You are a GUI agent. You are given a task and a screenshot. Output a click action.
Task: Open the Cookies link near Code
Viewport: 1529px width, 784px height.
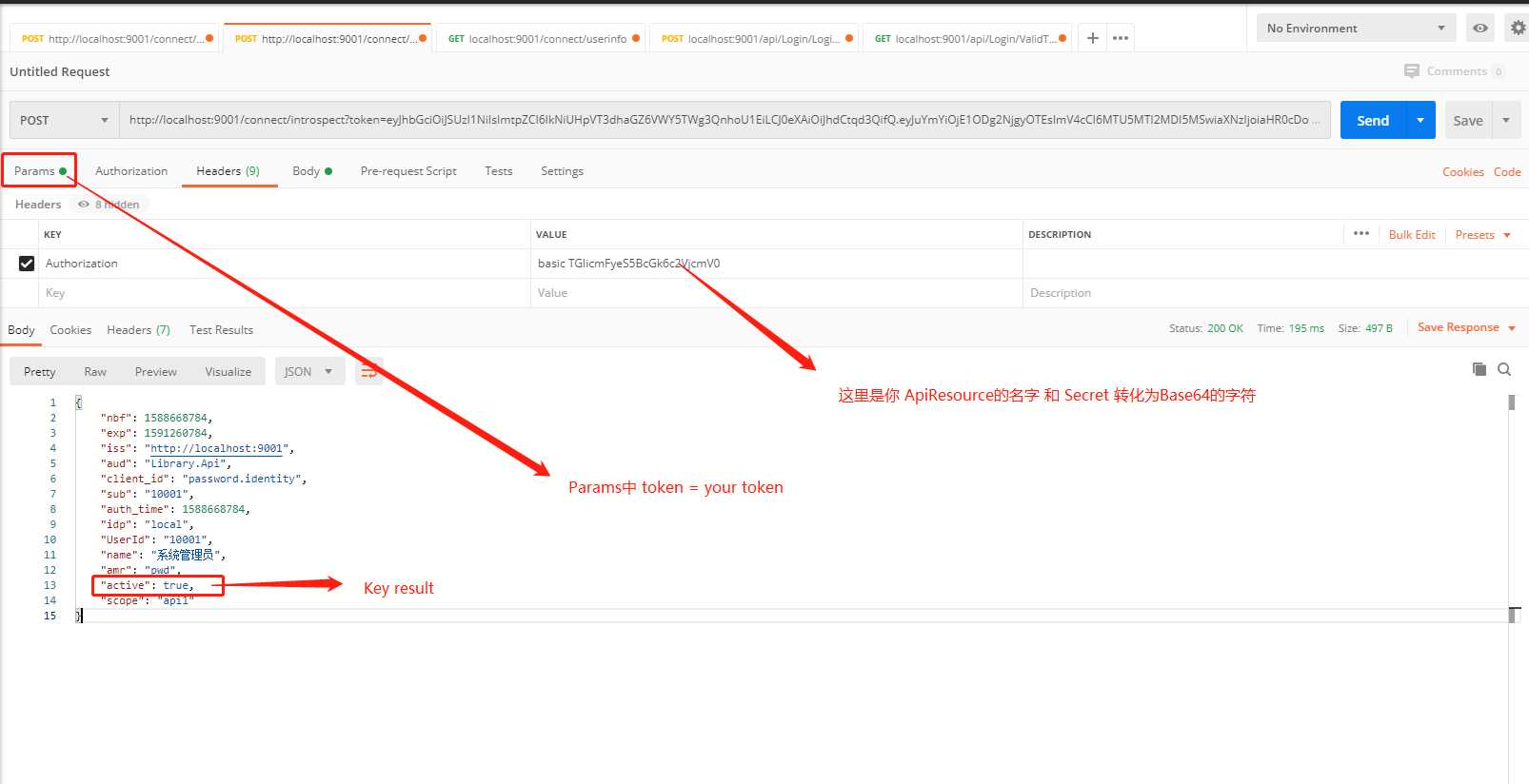(x=1463, y=172)
